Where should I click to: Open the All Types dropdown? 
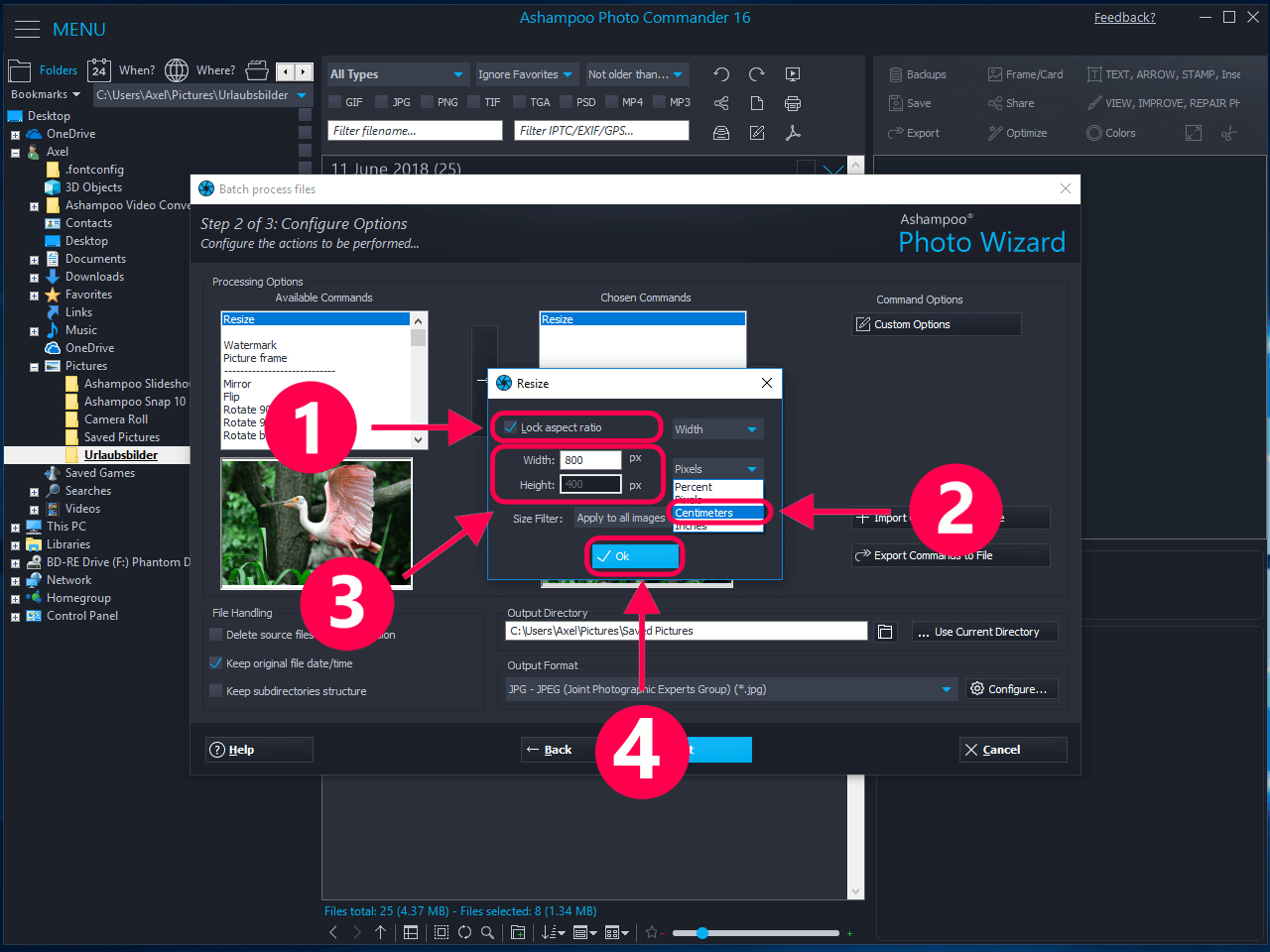click(397, 74)
